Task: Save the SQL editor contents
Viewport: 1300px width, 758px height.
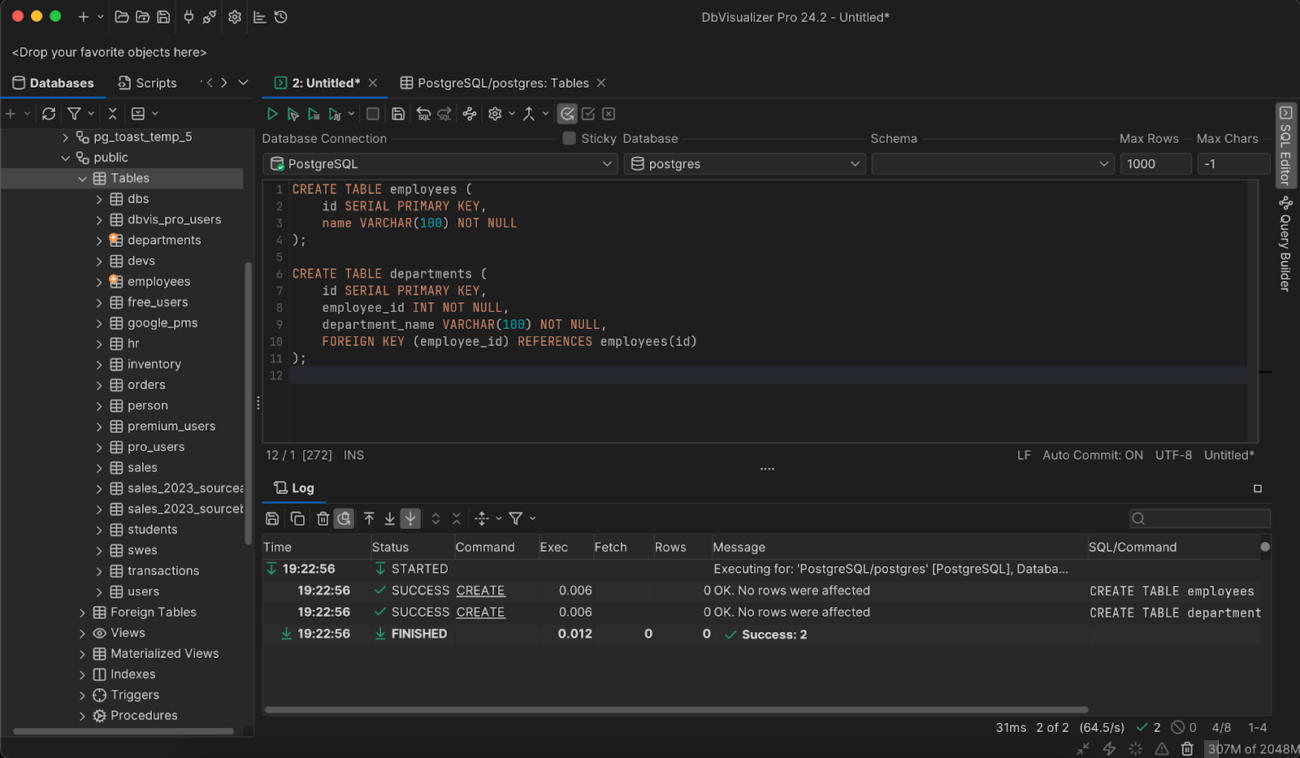Action: pos(398,114)
